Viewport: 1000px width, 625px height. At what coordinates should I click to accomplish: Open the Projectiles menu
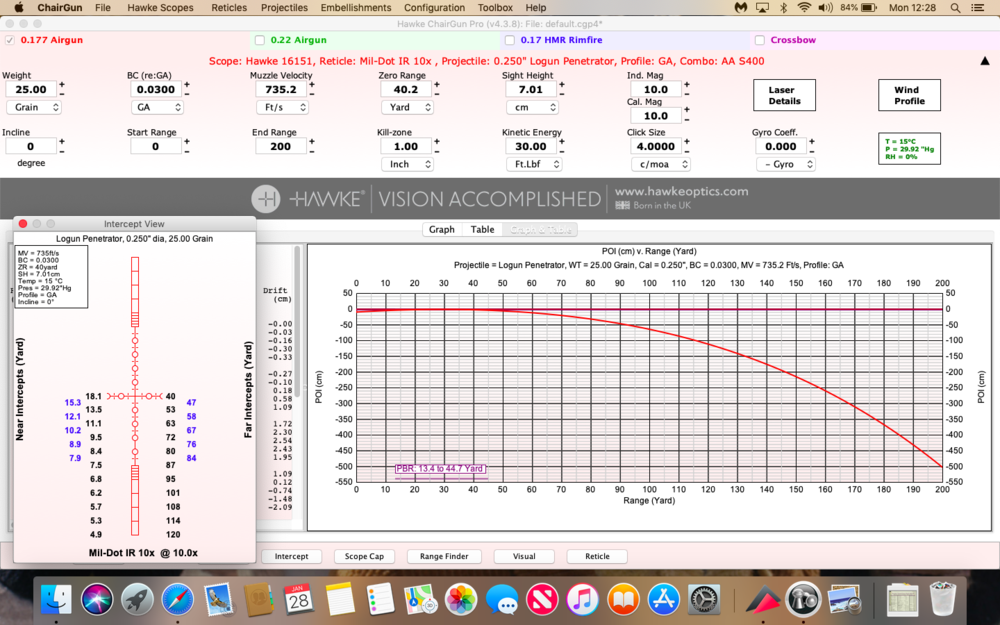click(284, 8)
